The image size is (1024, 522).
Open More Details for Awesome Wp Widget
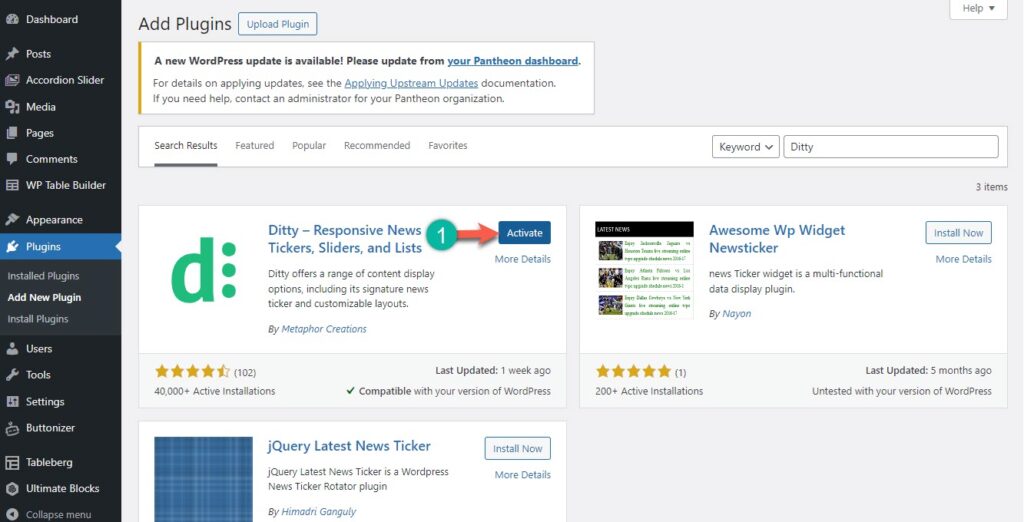coord(963,259)
